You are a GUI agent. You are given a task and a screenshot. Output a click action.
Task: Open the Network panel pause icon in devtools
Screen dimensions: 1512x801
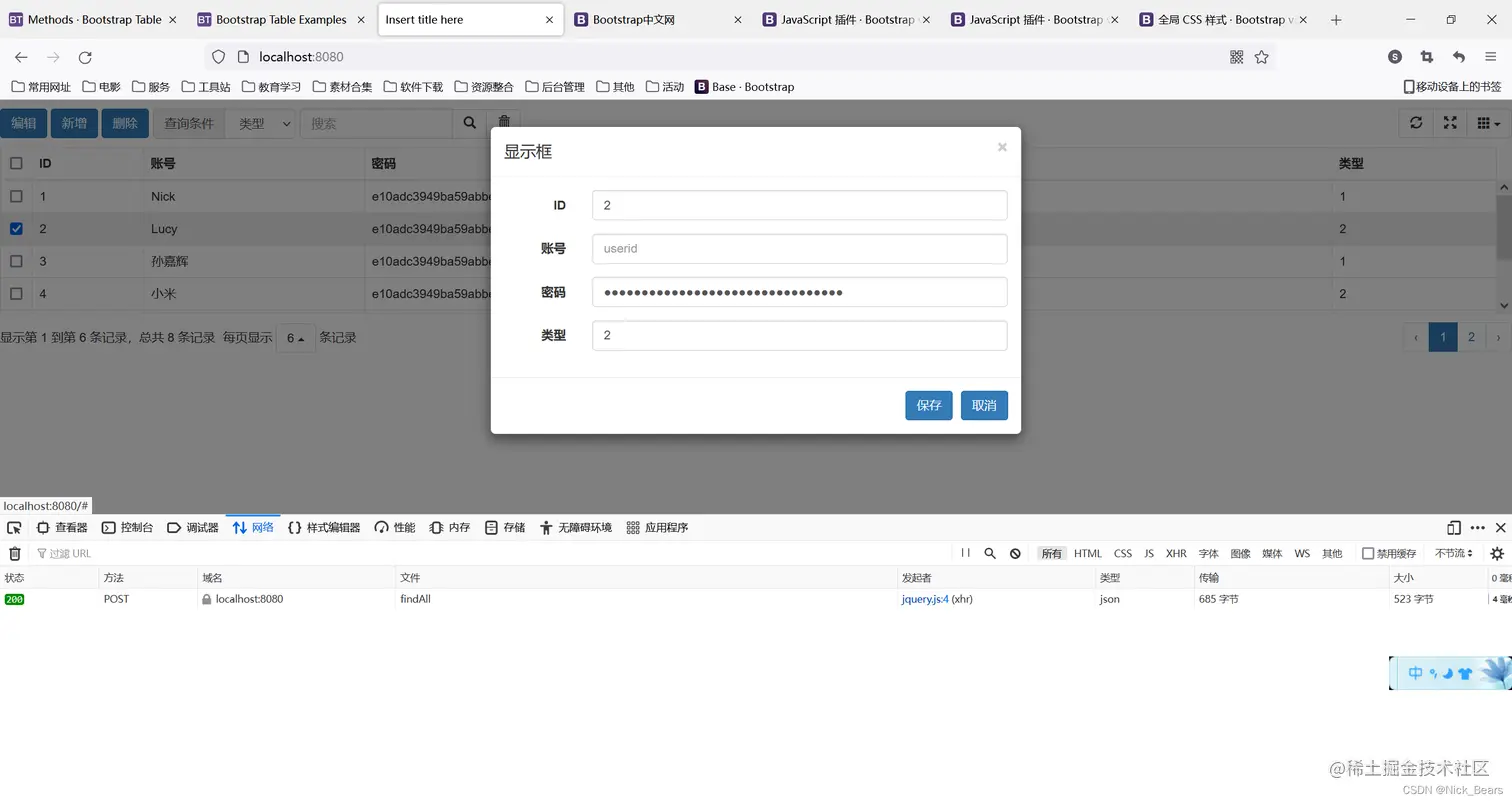pos(964,553)
